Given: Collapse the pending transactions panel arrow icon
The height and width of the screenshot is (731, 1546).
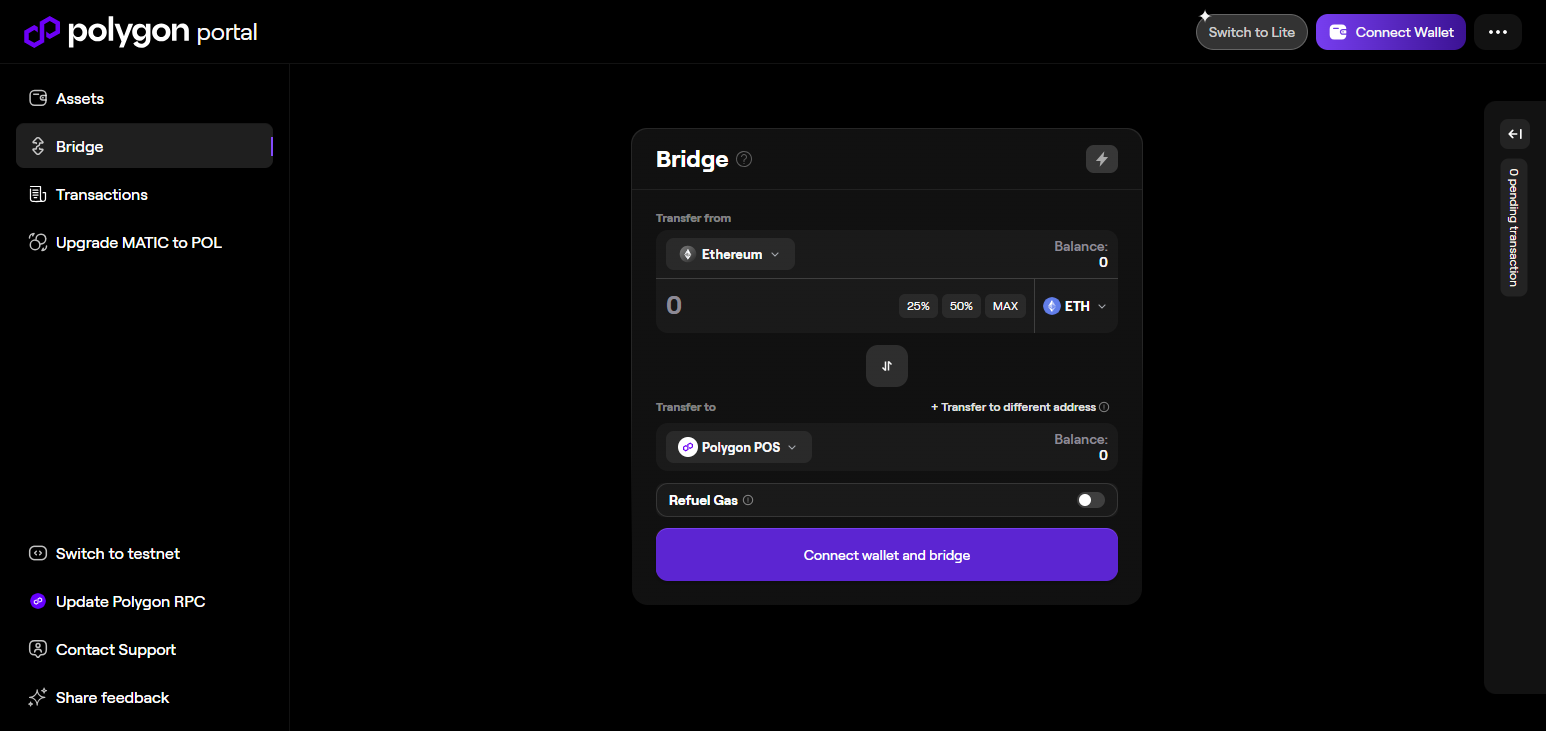Looking at the screenshot, I should click(x=1514, y=133).
